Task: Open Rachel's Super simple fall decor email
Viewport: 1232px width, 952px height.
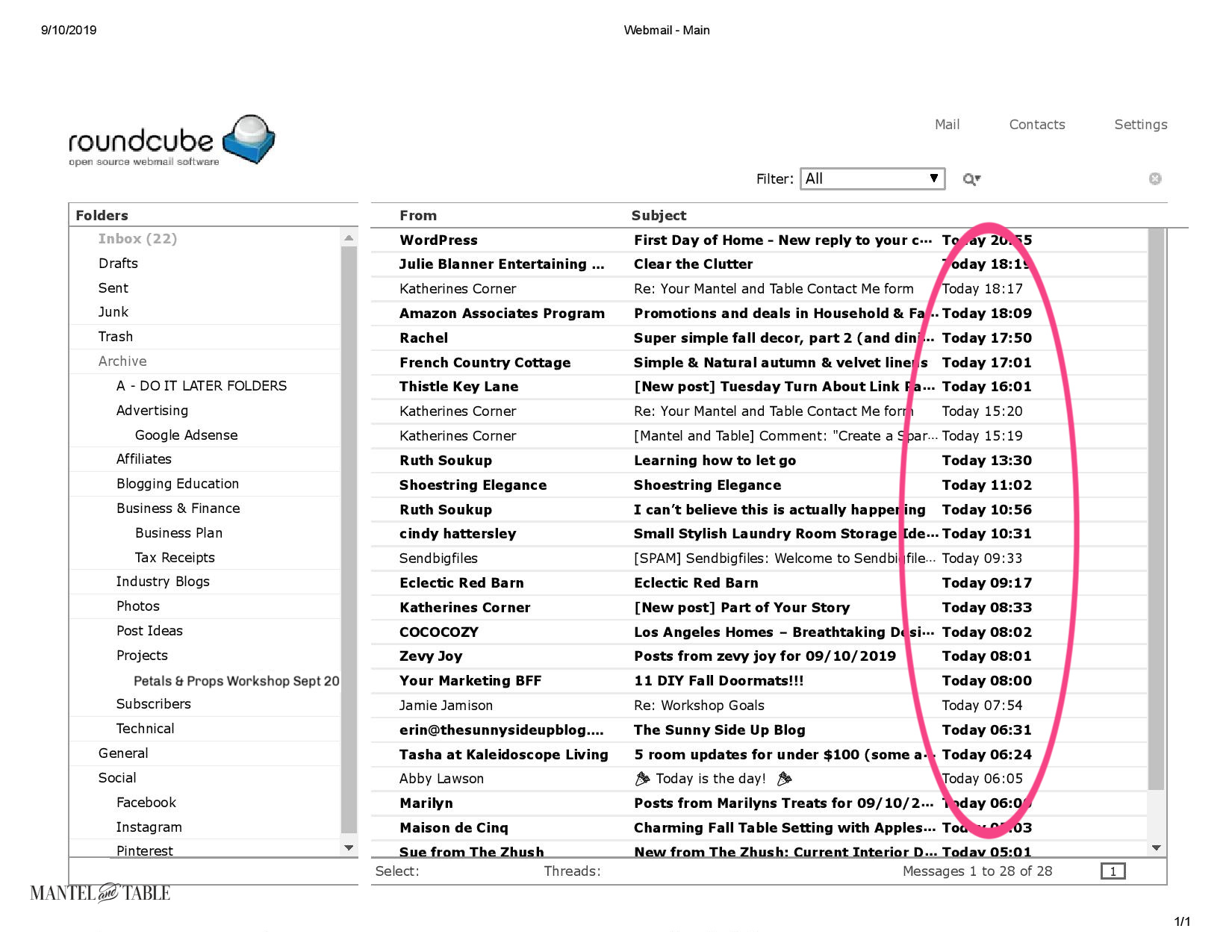Action: [759, 338]
